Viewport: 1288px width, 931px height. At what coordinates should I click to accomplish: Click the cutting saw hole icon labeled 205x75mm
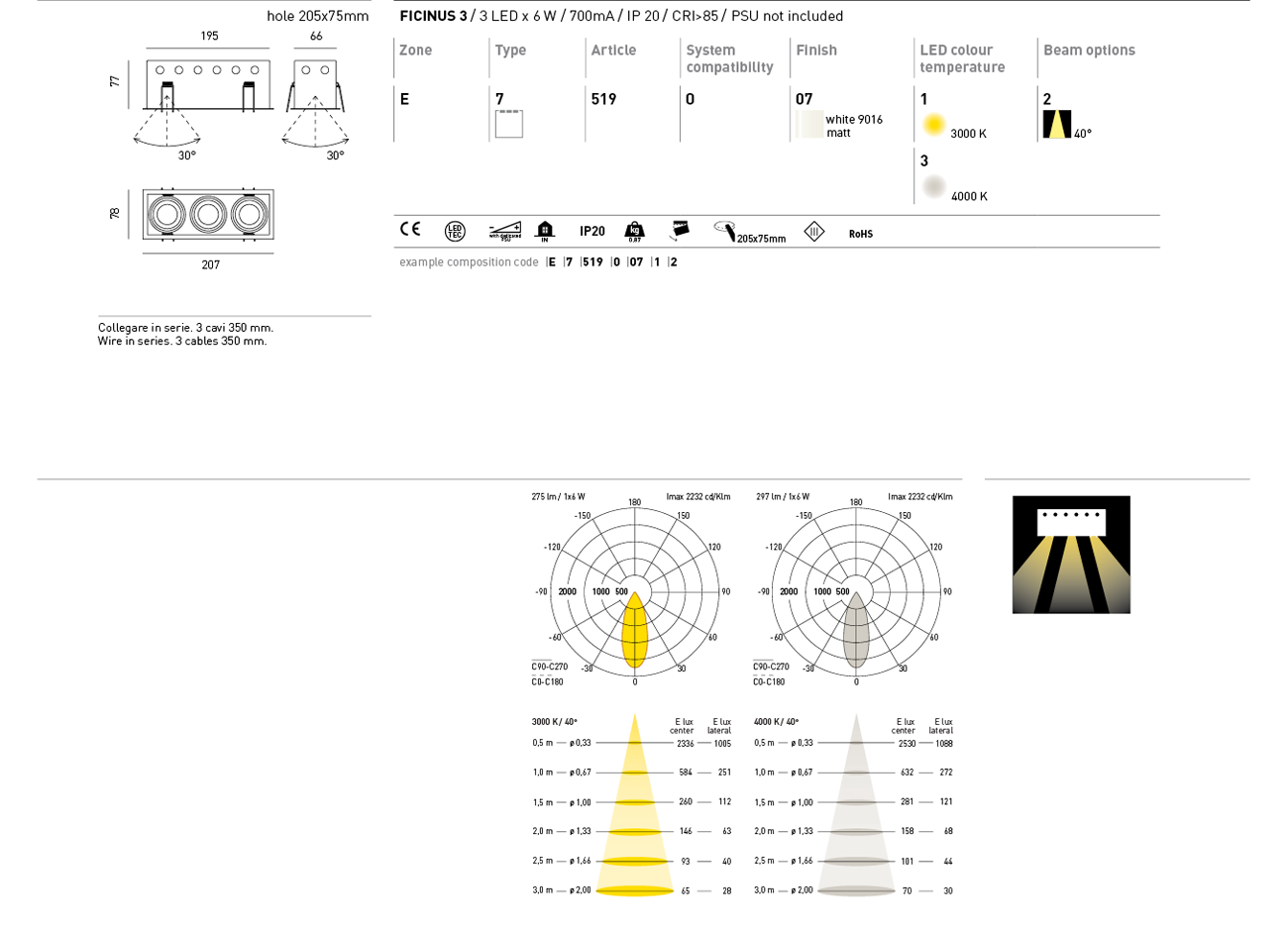(749, 232)
